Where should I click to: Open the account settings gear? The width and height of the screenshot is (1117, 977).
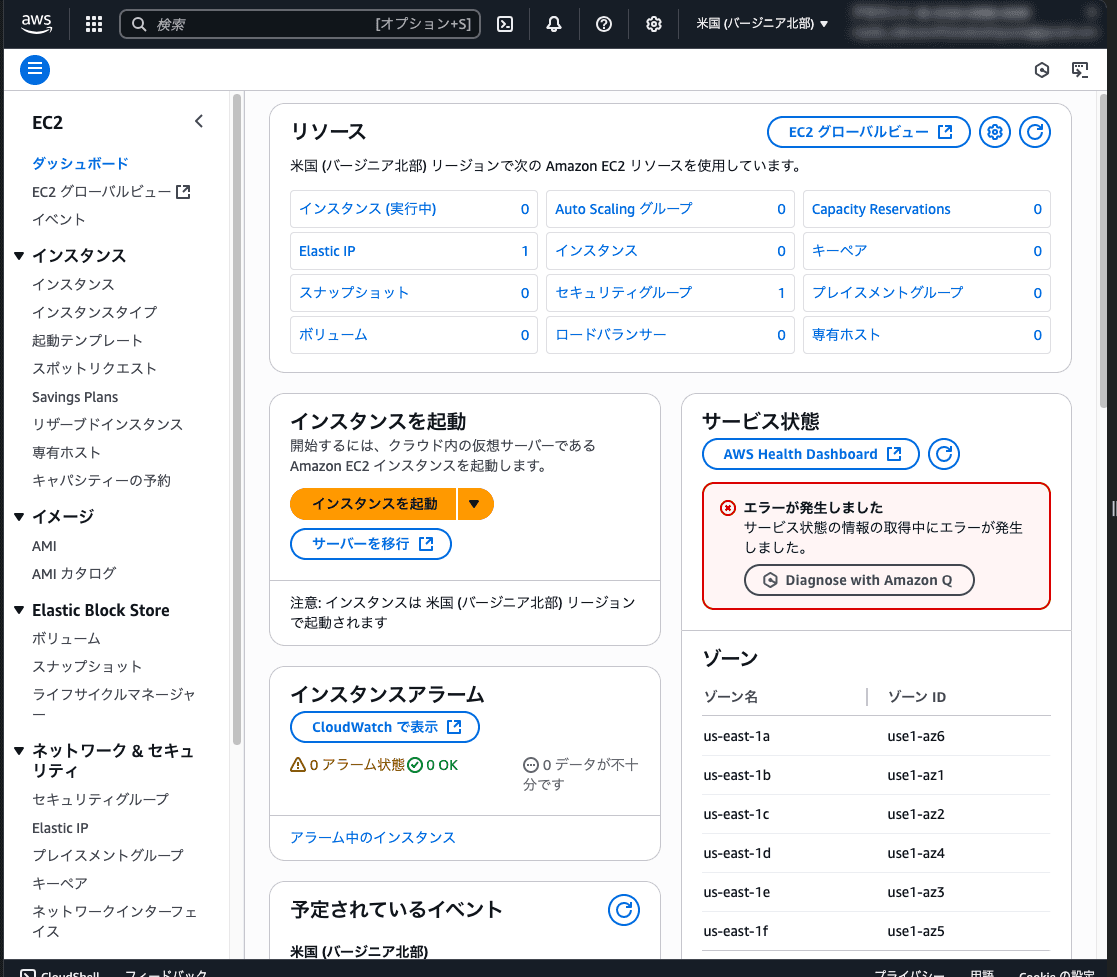tap(653, 24)
